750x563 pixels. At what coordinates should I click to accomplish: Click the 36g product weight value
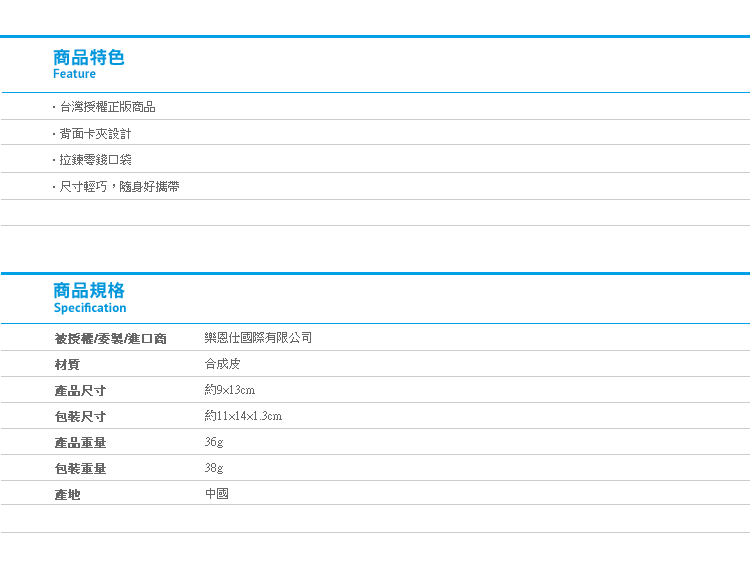[214, 442]
